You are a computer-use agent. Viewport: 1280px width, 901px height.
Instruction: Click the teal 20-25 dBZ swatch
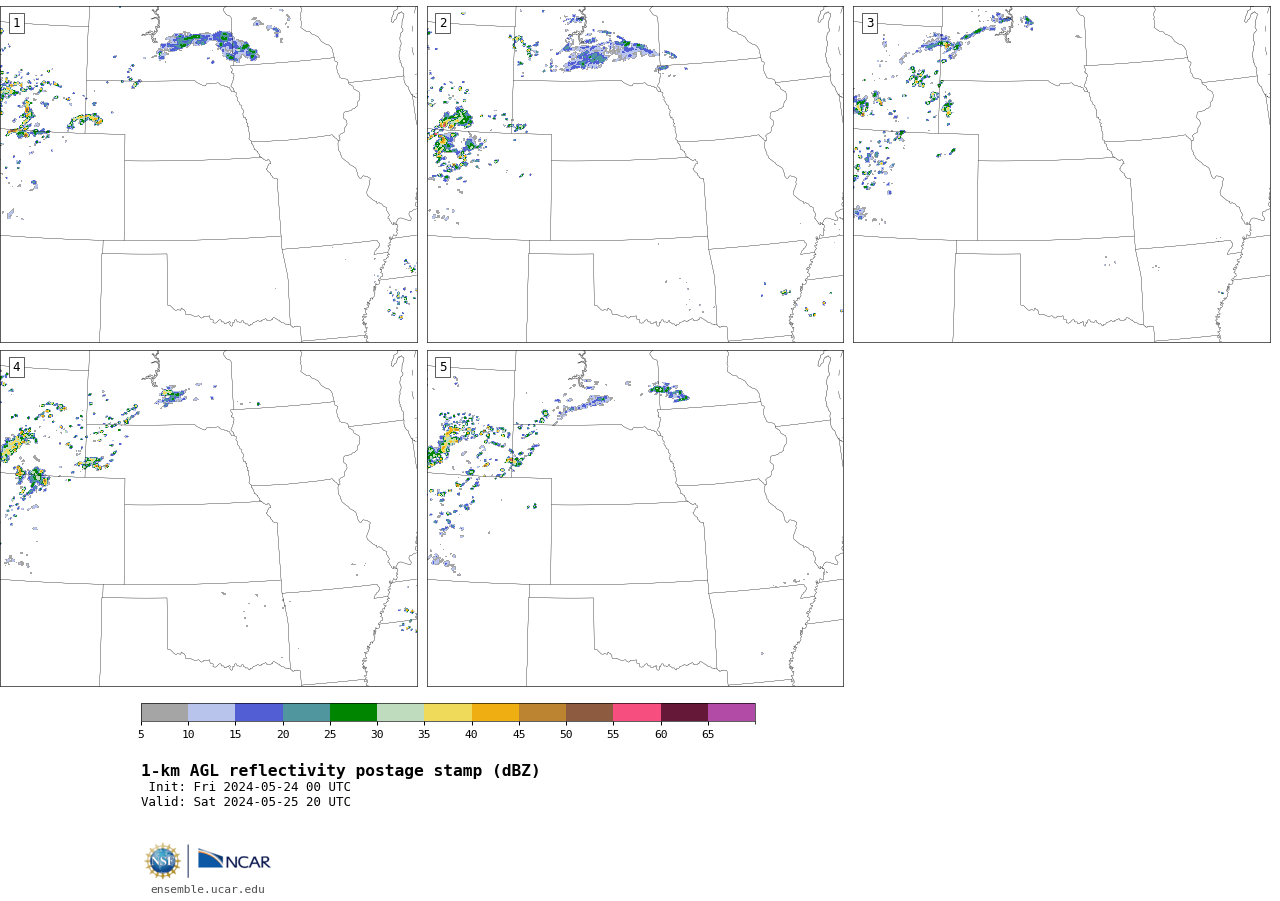306,713
